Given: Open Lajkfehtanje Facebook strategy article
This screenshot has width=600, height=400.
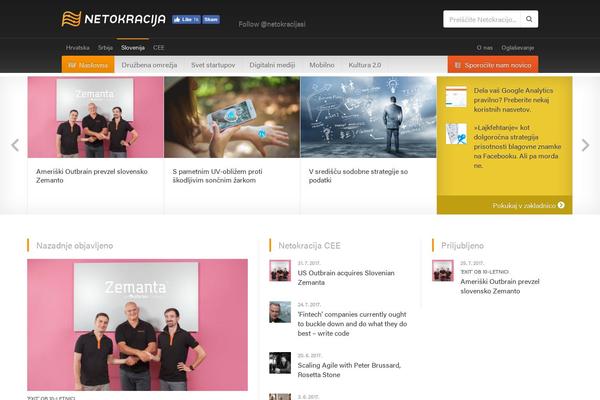Looking at the screenshot, I should (517, 146).
